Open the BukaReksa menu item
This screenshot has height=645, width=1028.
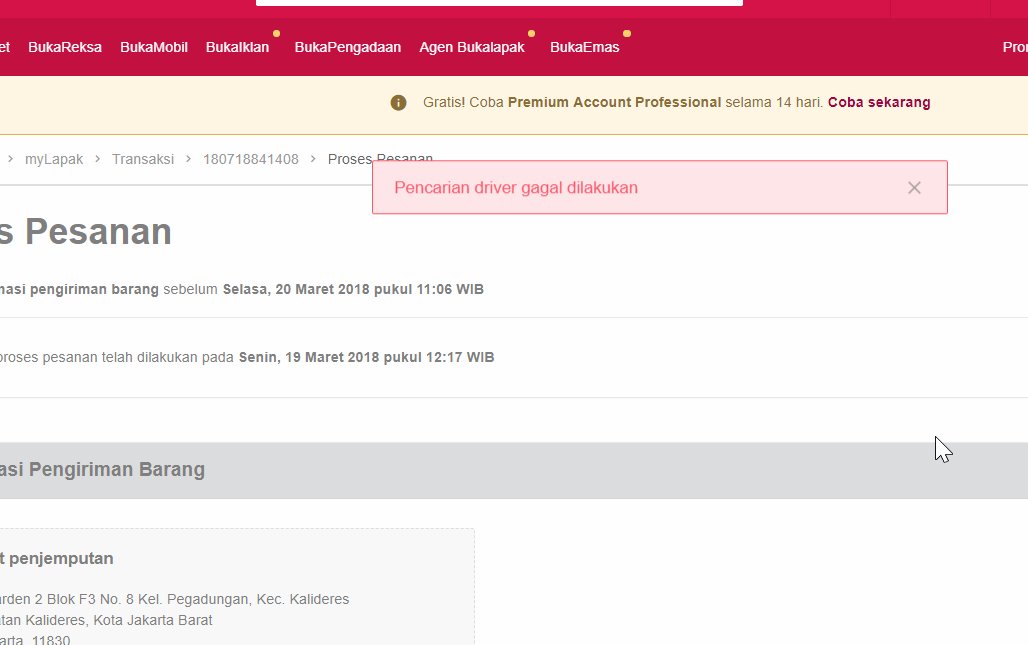(x=65, y=47)
